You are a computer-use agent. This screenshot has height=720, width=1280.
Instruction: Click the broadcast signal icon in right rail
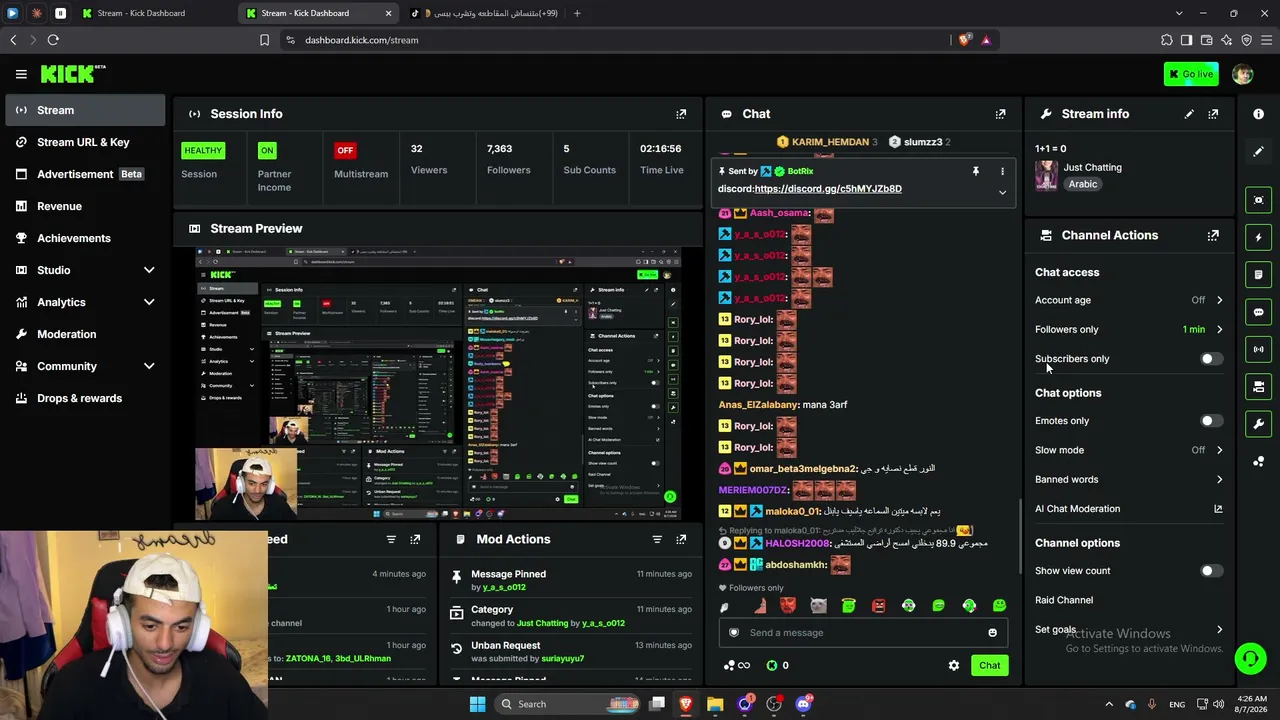1259,349
